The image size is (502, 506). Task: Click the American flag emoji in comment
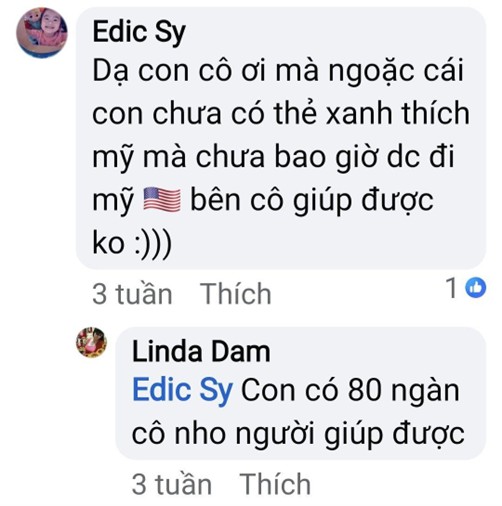162,200
